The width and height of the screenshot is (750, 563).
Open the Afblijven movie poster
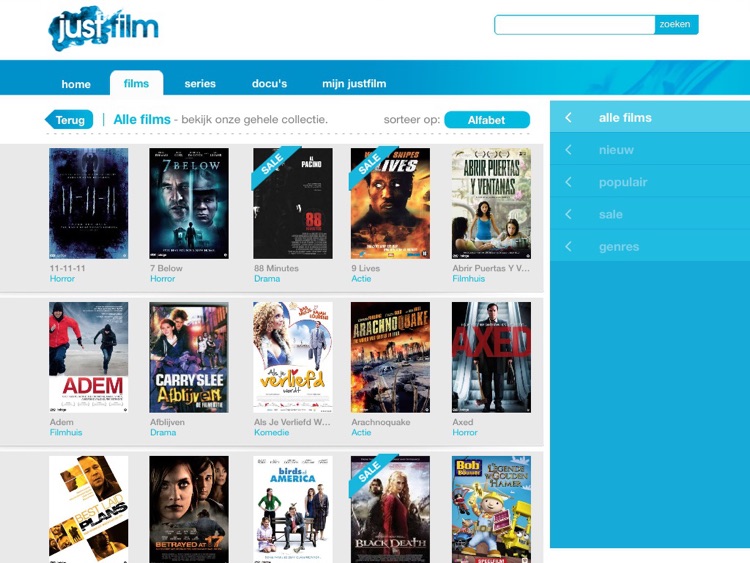pos(189,357)
